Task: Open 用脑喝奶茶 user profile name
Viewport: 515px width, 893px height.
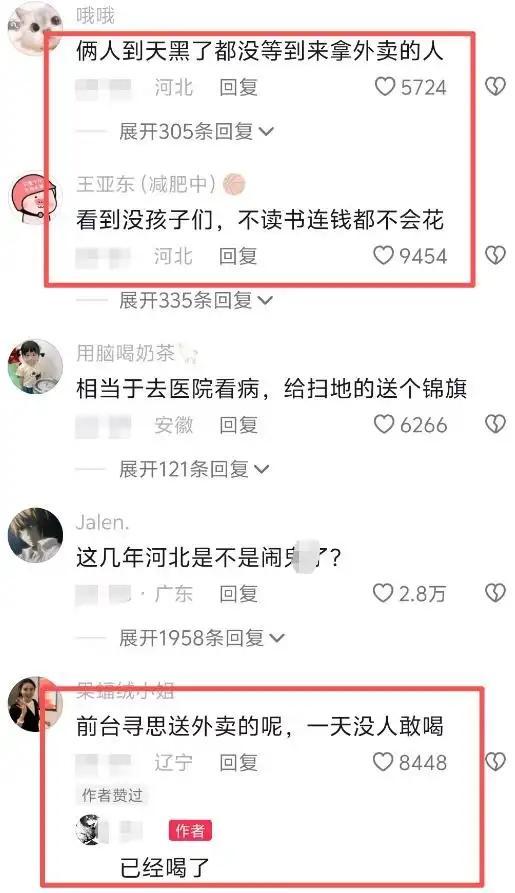Action: click(125, 353)
